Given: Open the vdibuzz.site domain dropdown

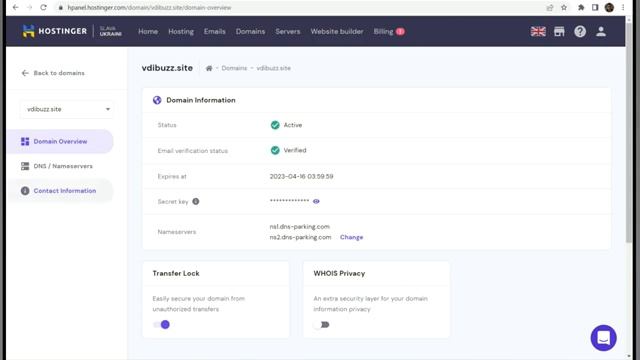Looking at the screenshot, I should point(67,109).
